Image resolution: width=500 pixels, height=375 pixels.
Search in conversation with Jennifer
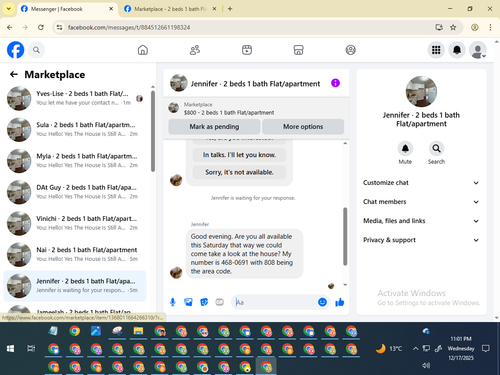pyautogui.click(x=436, y=149)
